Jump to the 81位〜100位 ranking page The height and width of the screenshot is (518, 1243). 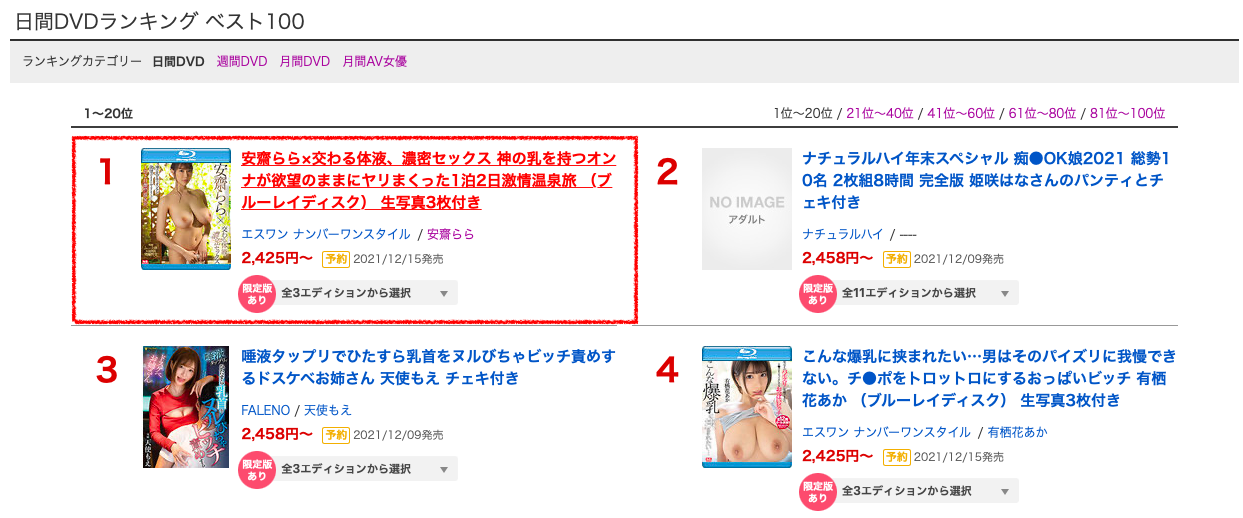pos(1127,114)
